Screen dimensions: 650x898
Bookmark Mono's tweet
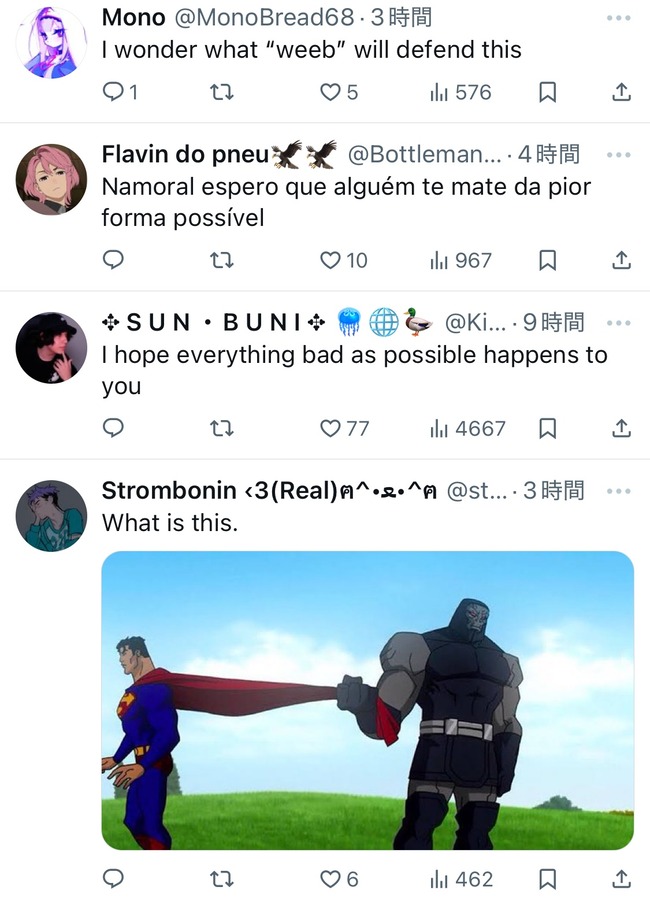(547, 92)
